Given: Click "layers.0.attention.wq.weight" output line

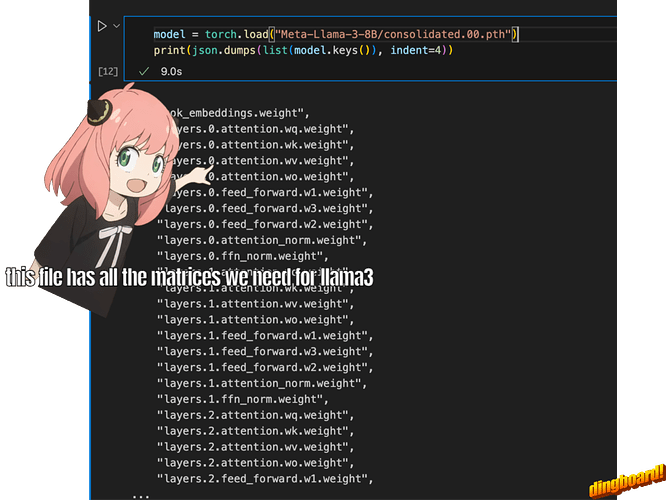Looking at the screenshot, I should pos(263,129).
